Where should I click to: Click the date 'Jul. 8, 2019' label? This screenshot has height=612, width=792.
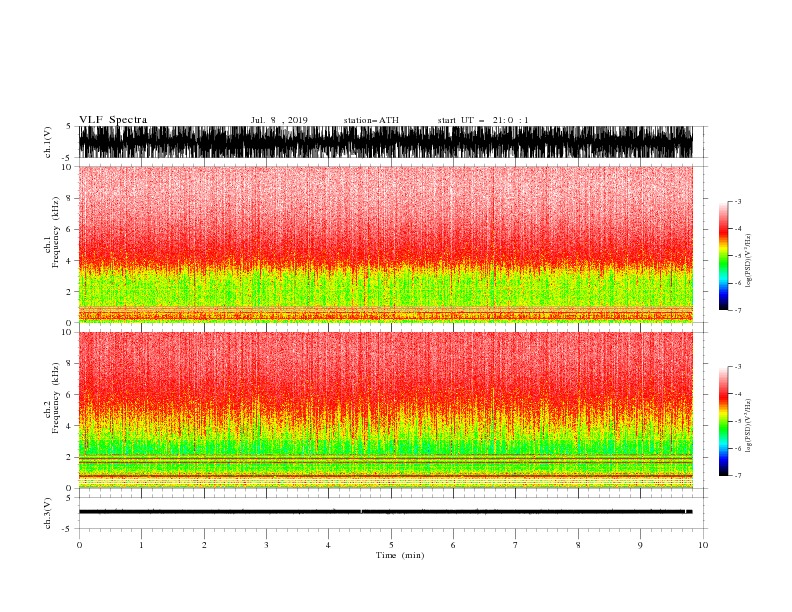coord(279,120)
